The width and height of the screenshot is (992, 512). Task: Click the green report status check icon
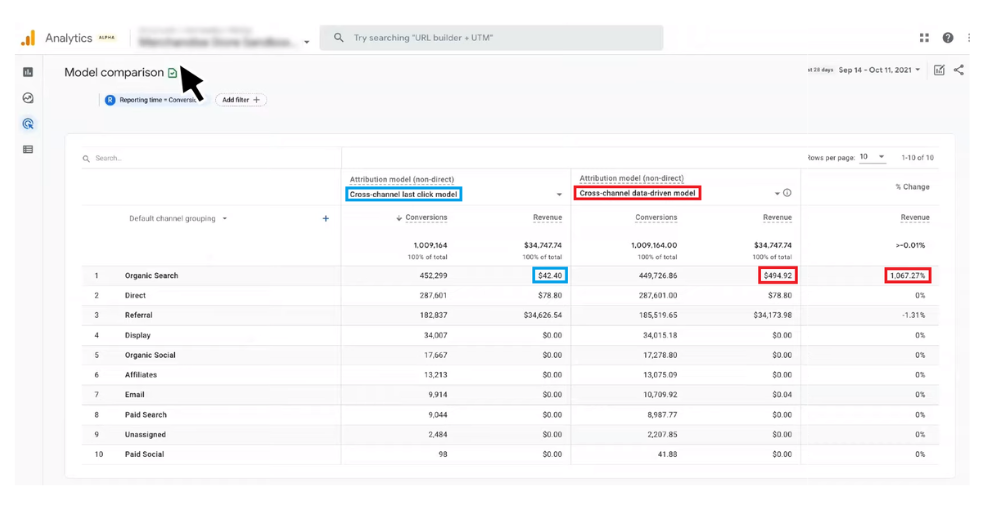click(x=173, y=73)
